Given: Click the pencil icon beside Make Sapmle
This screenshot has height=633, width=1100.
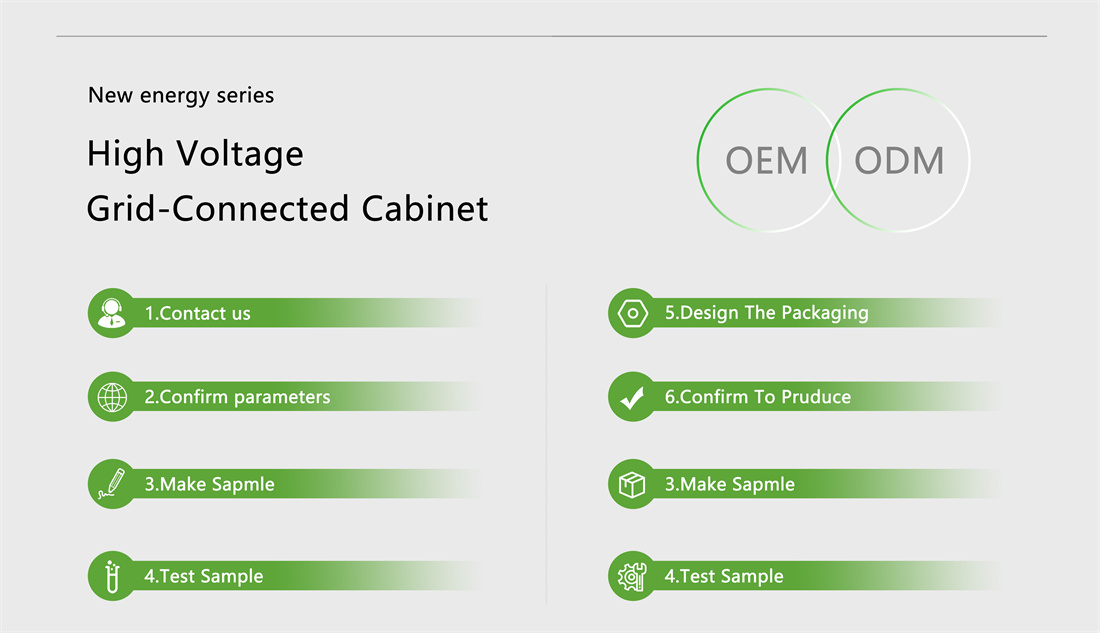Looking at the screenshot, I should (x=112, y=484).
